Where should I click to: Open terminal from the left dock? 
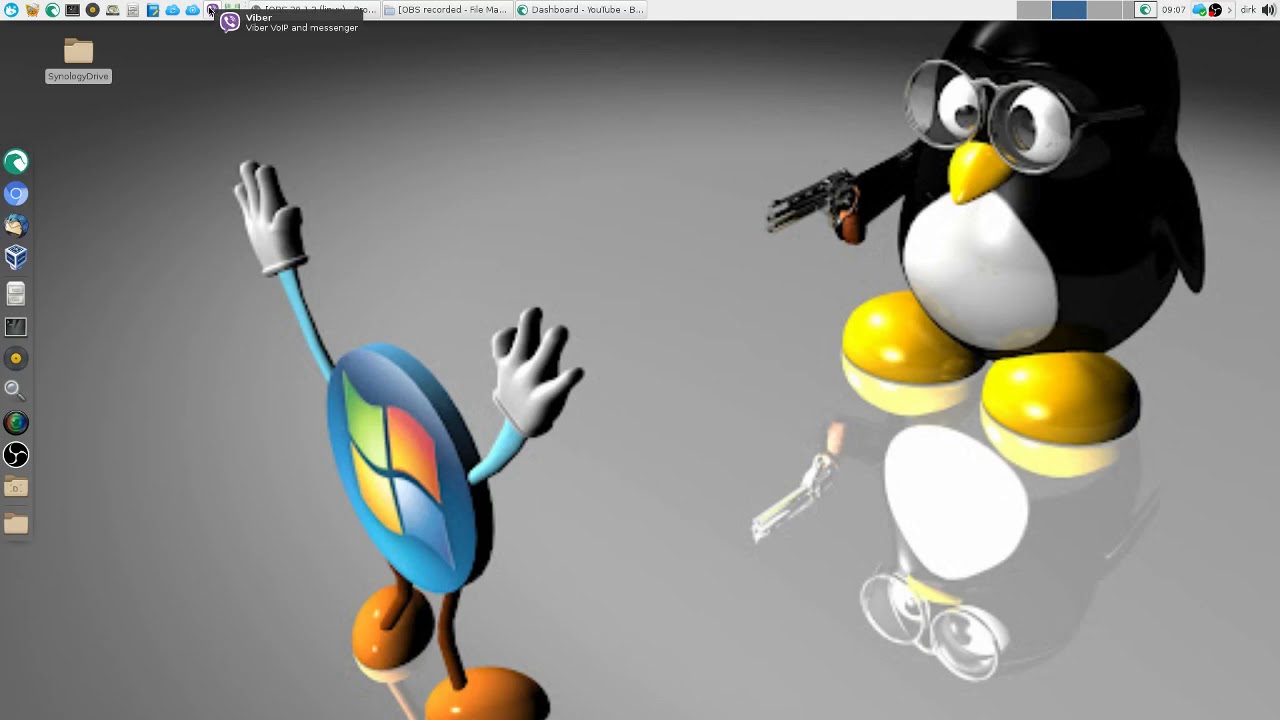coord(16,326)
